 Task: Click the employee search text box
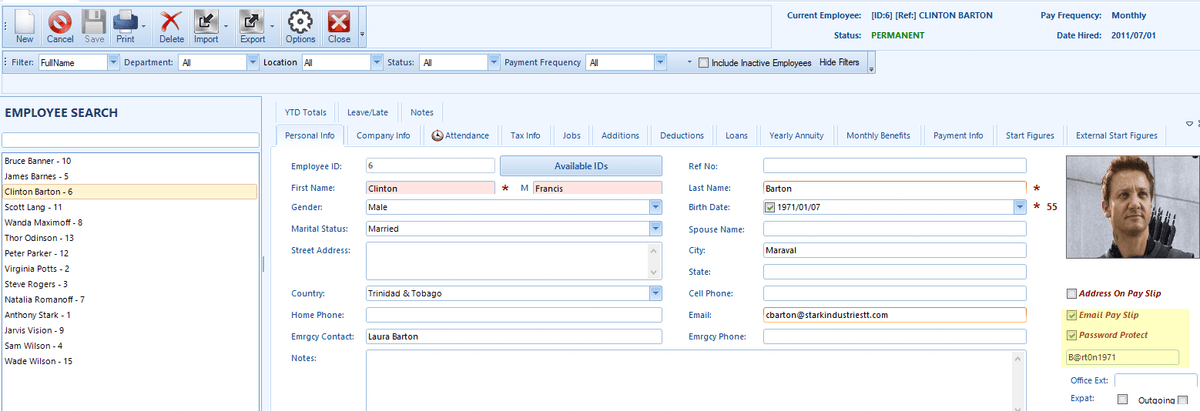(130, 139)
